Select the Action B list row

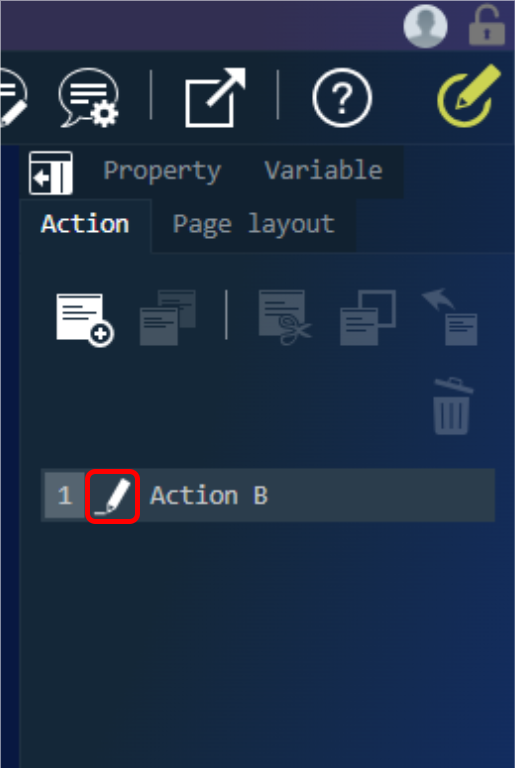point(268,495)
